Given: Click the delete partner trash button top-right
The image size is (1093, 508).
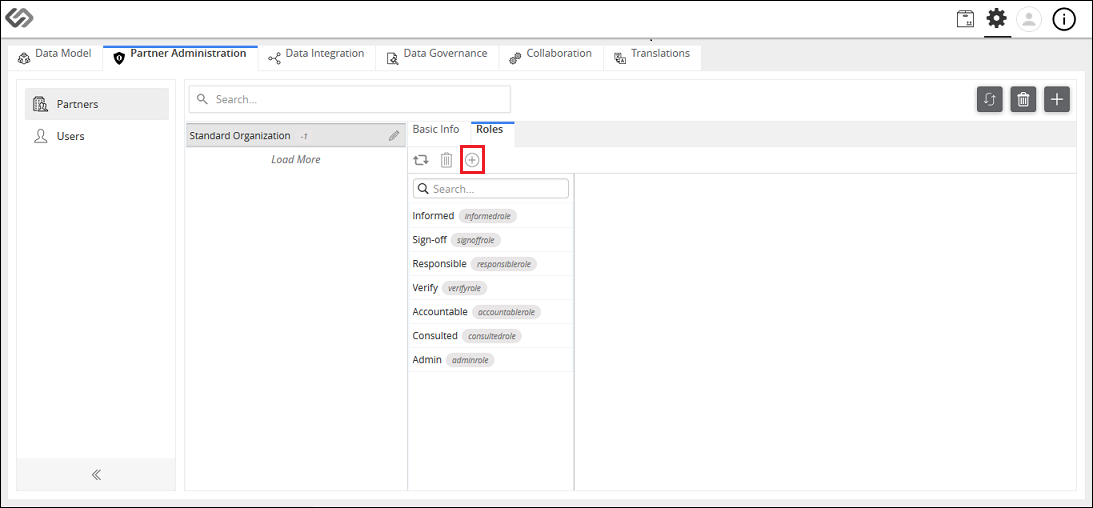Looking at the screenshot, I should pos(1023,100).
